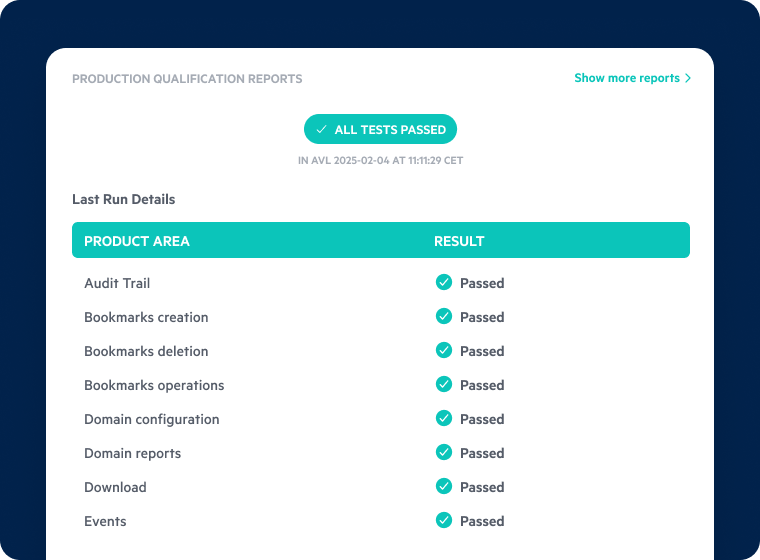
Task: Click the Events passed checkmark icon
Action: (x=444, y=521)
